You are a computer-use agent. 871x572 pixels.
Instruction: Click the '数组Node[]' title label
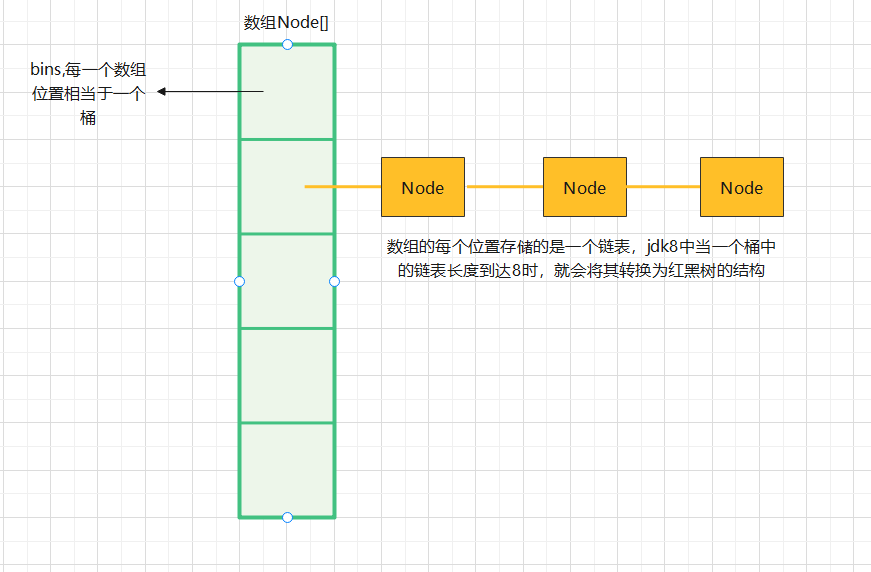(286, 23)
